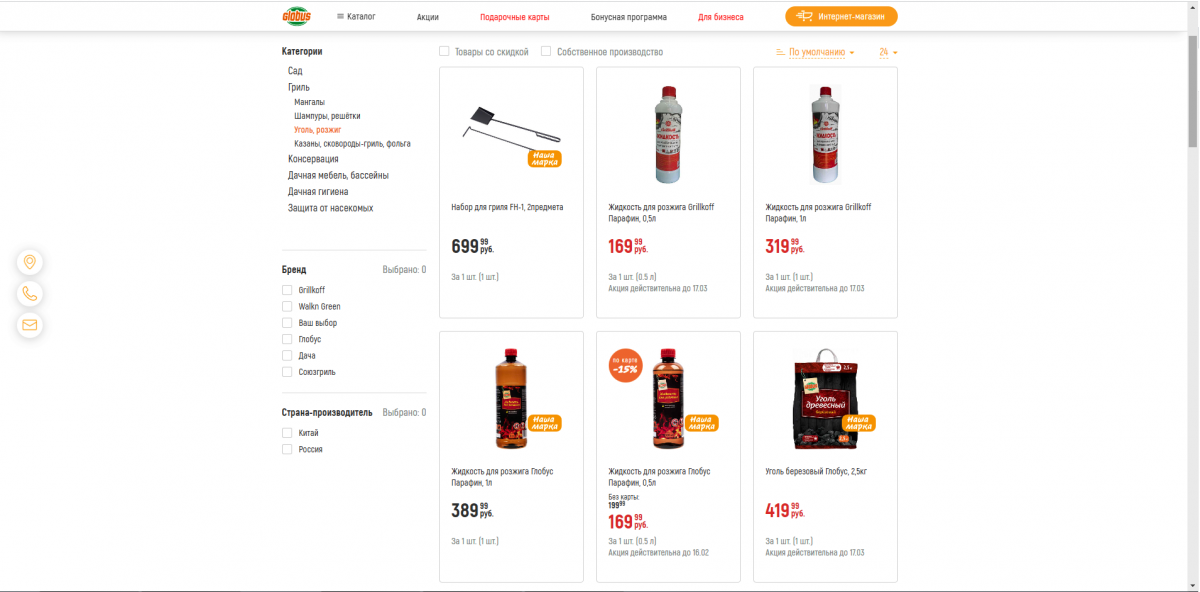This screenshot has height=592, width=1200.
Task: Open the Каталог hamburger menu icon
Action: click(x=340, y=16)
